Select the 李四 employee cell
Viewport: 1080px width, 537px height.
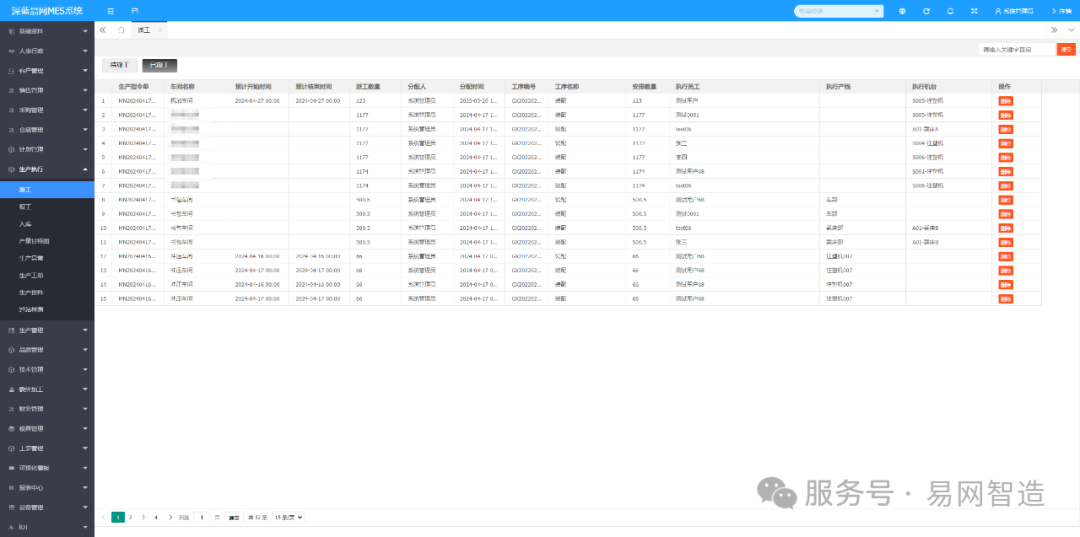coord(681,157)
